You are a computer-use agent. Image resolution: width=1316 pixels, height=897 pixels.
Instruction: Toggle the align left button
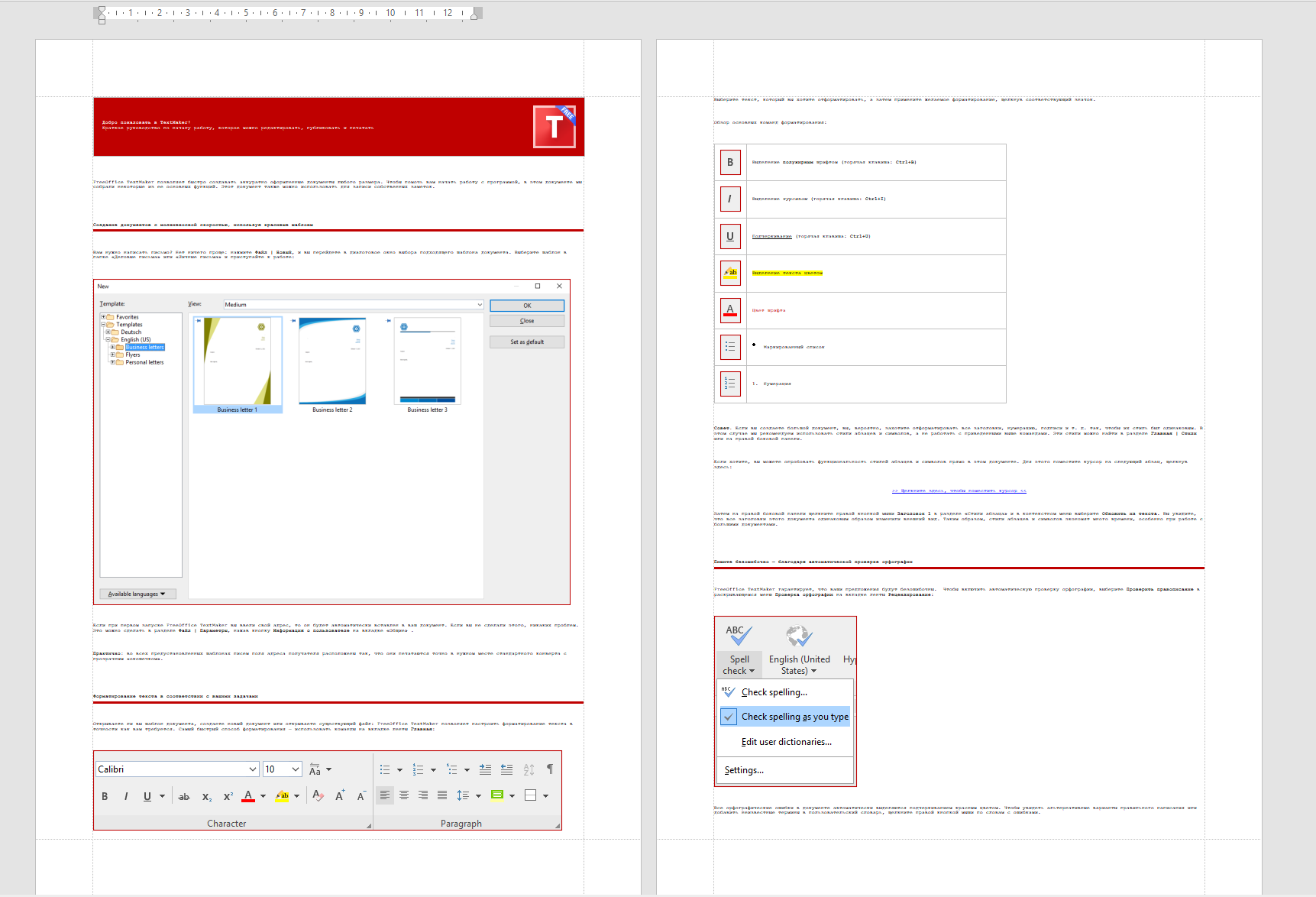click(385, 795)
